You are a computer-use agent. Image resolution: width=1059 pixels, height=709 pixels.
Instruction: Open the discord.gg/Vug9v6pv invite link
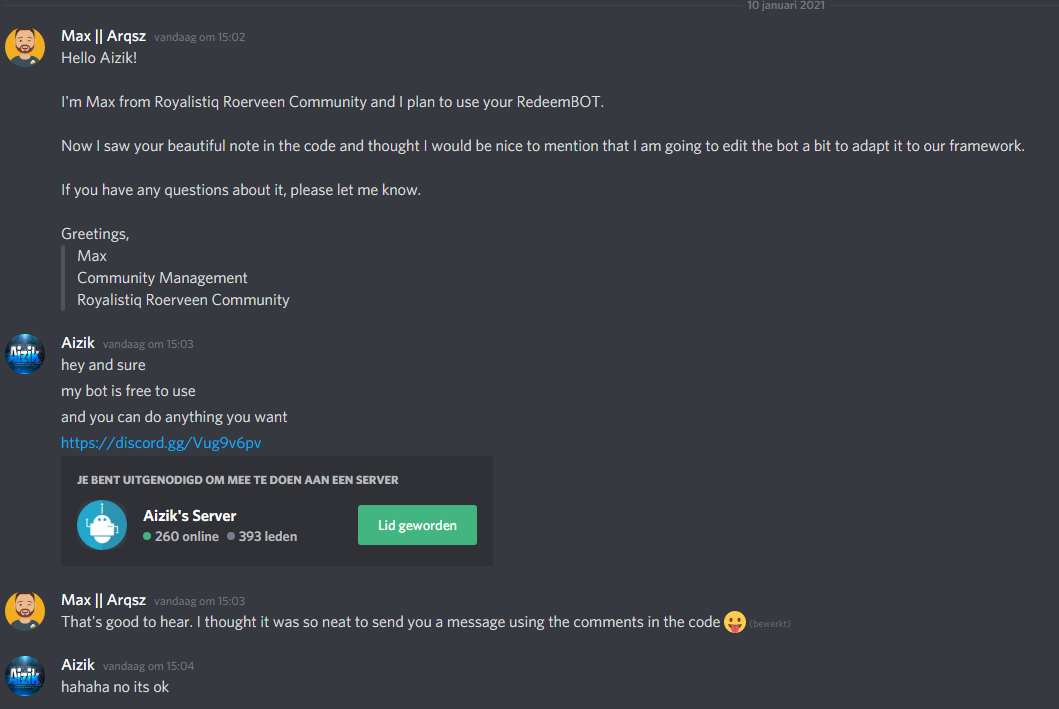click(x=161, y=443)
